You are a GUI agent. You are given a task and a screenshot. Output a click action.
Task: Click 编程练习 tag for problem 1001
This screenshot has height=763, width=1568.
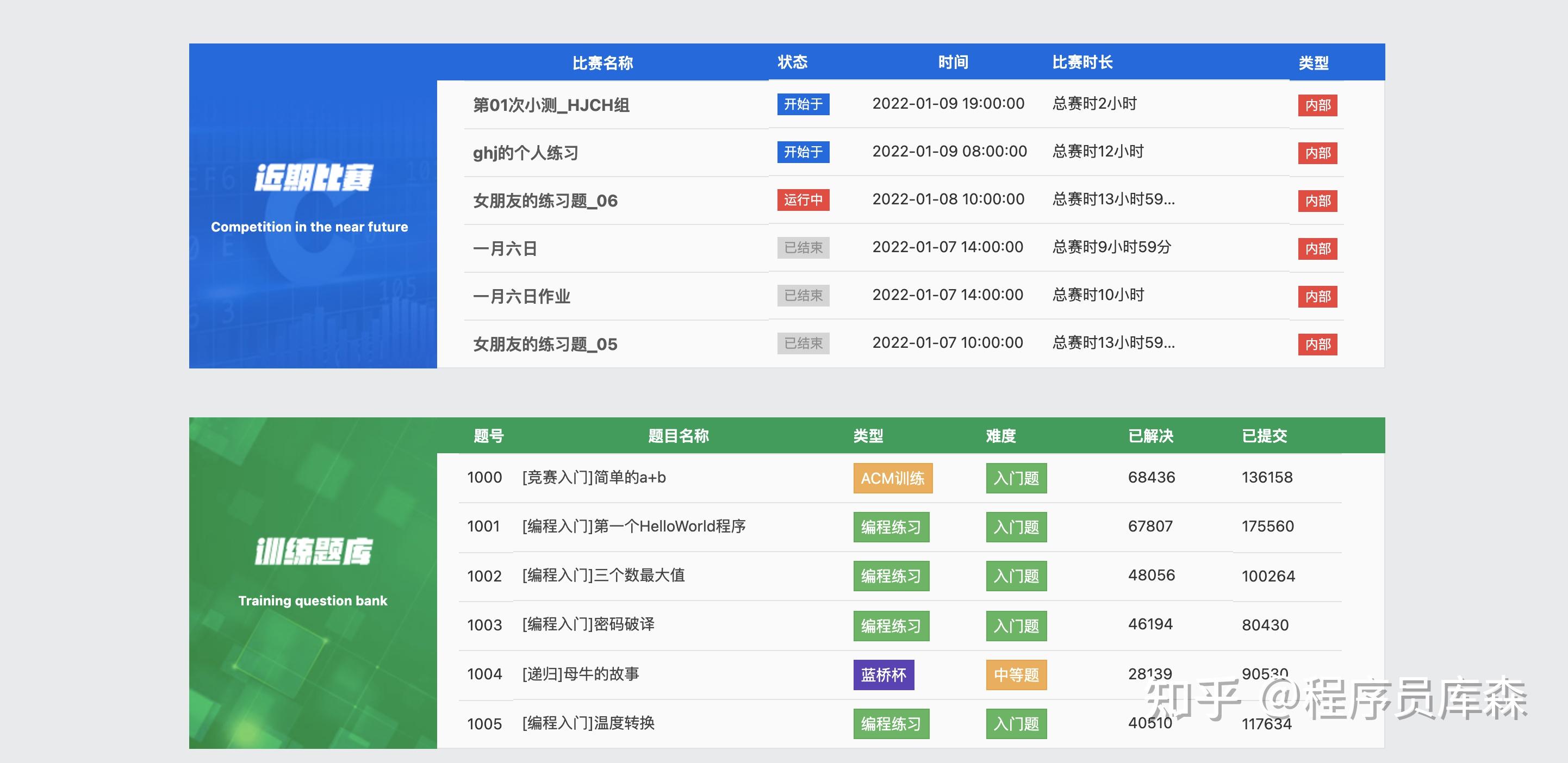tap(891, 527)
